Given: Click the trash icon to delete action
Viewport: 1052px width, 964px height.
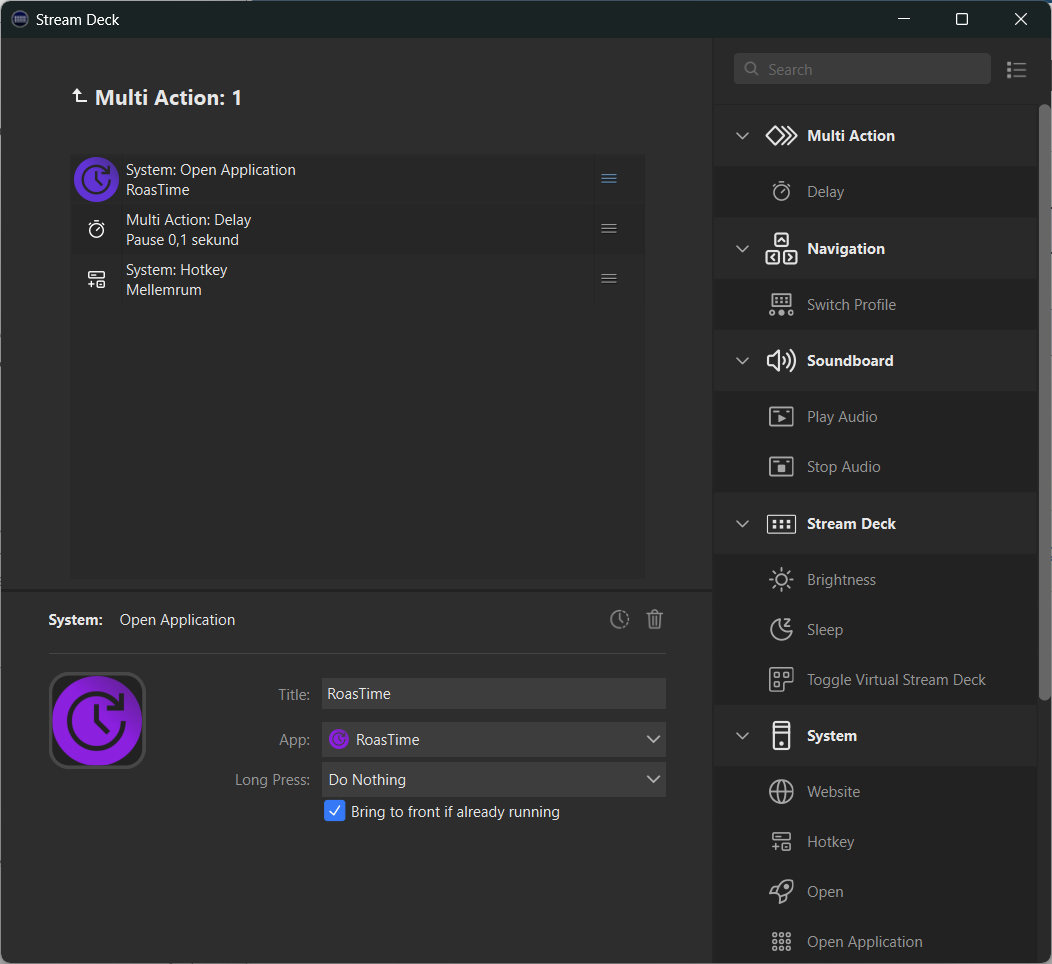Looking at the screenshot, I should click(655, 620).
